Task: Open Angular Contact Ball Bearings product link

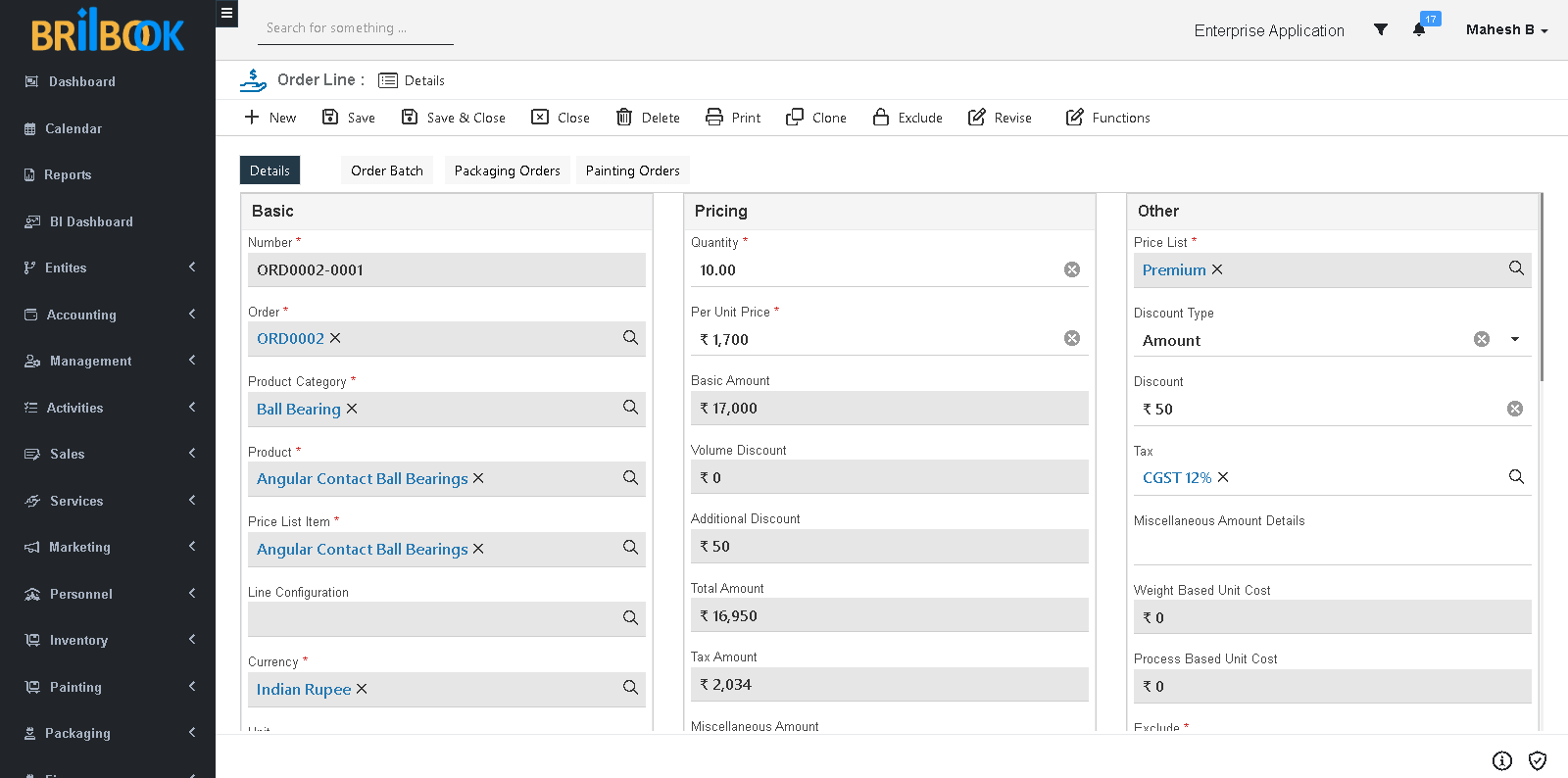Action: point(363,478)
